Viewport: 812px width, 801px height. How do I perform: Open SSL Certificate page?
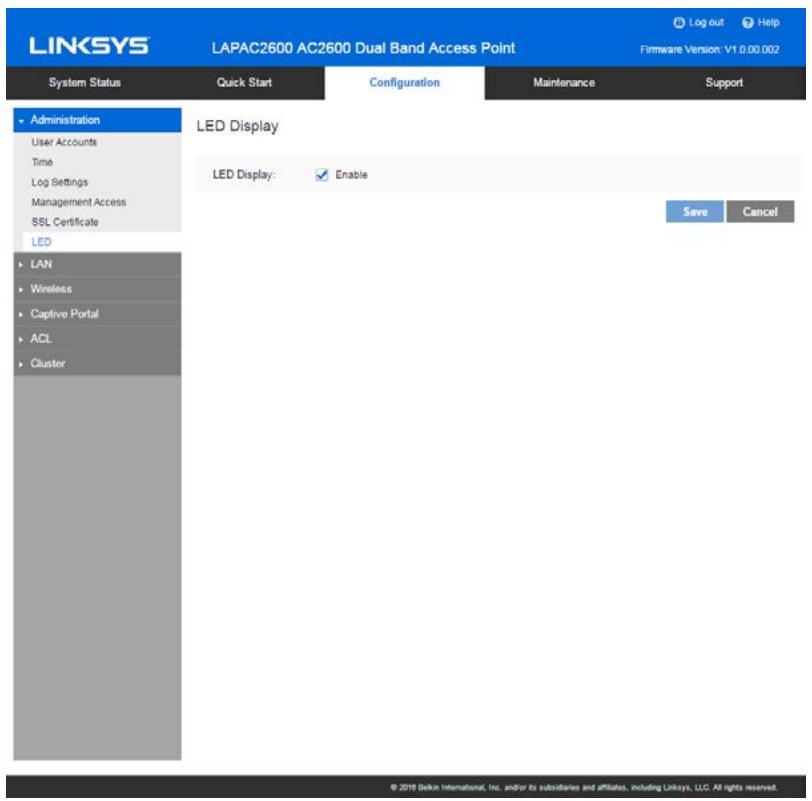tap(65, 223)
